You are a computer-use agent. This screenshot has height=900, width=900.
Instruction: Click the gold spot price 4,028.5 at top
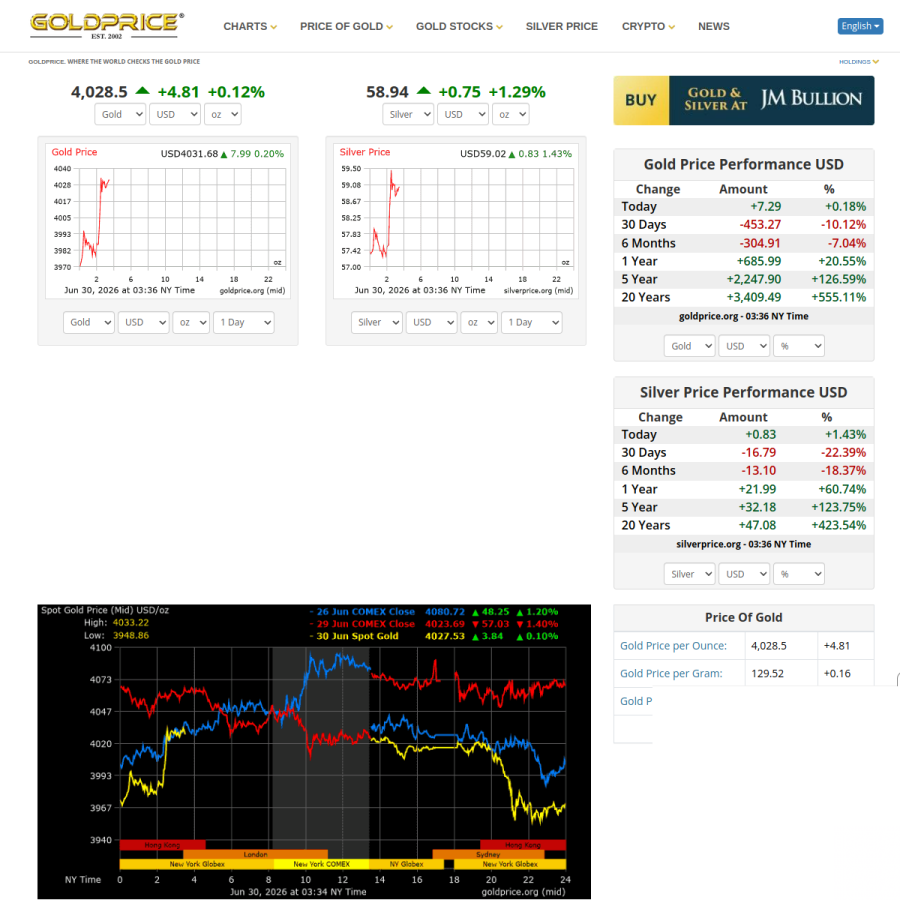pos(99,92)
